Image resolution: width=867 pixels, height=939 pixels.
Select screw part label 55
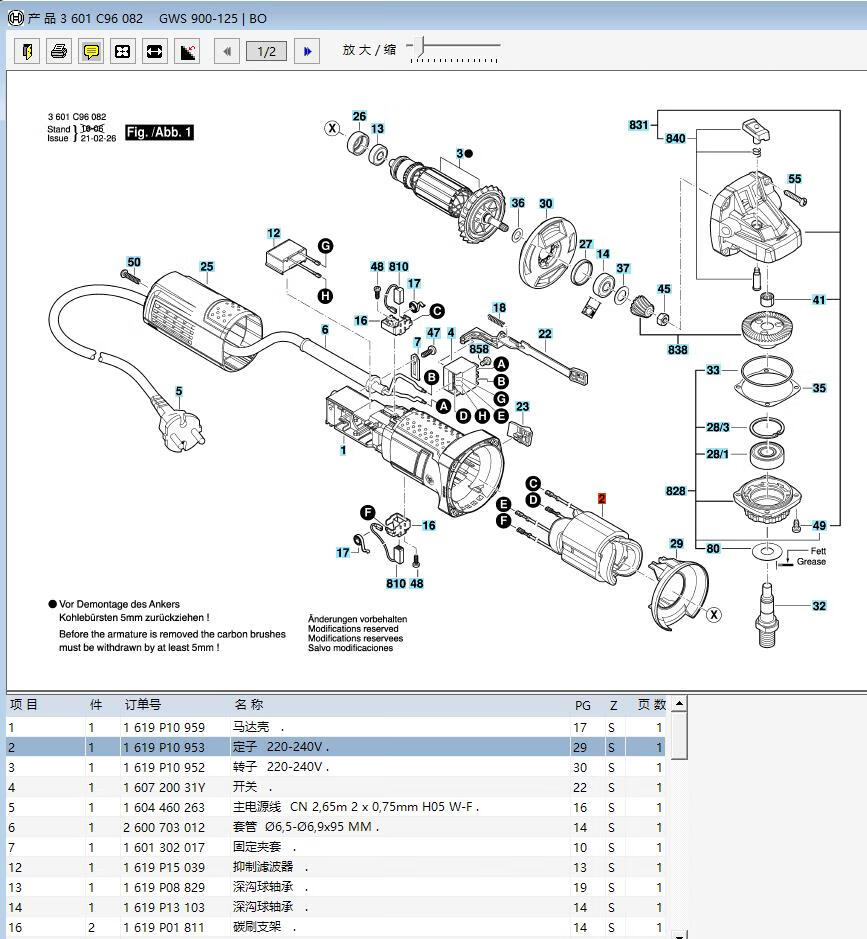point(795,178)
